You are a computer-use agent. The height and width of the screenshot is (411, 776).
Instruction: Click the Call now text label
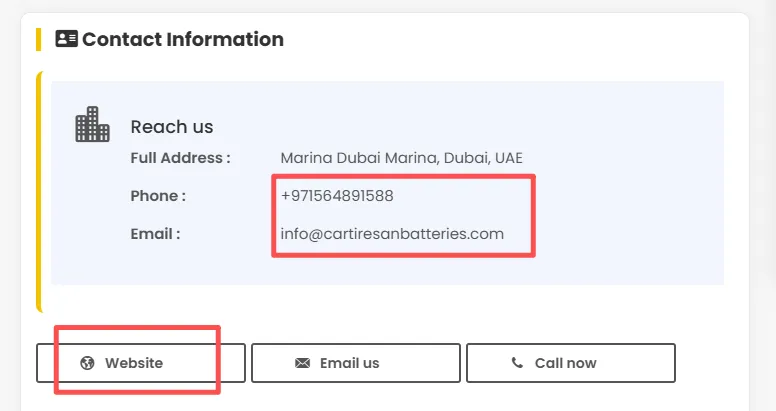tap(565, 363)
